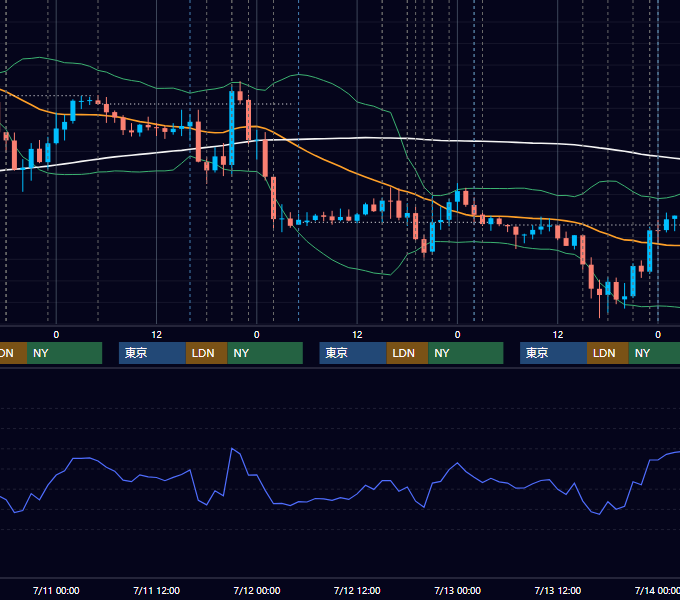The height and width of the screenshot is (600, 680).
Task: Click the oscillator peak near 7/12 00:00
Action: (x=232, y=449)
